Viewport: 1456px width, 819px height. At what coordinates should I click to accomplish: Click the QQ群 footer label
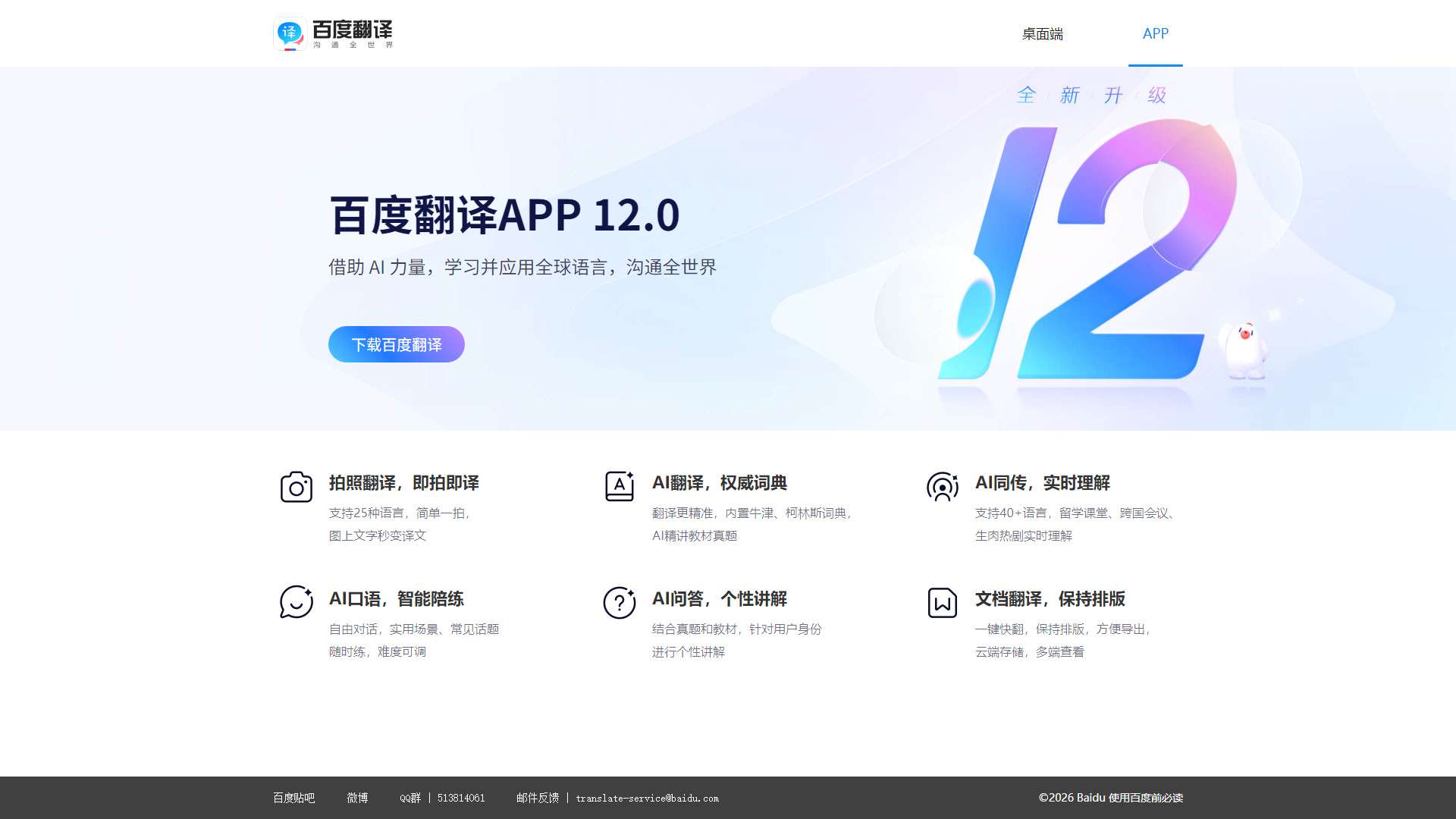[410, 798]
